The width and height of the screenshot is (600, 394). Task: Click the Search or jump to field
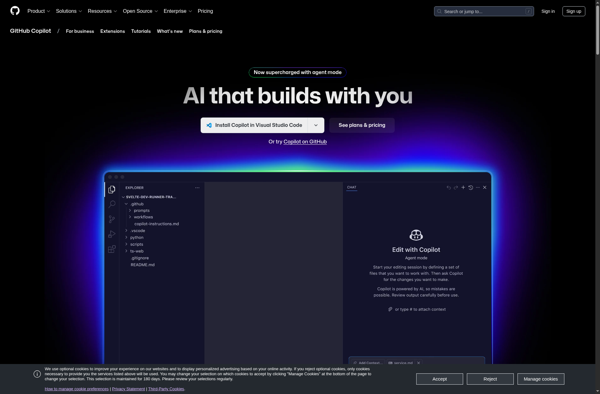(484, 11)
